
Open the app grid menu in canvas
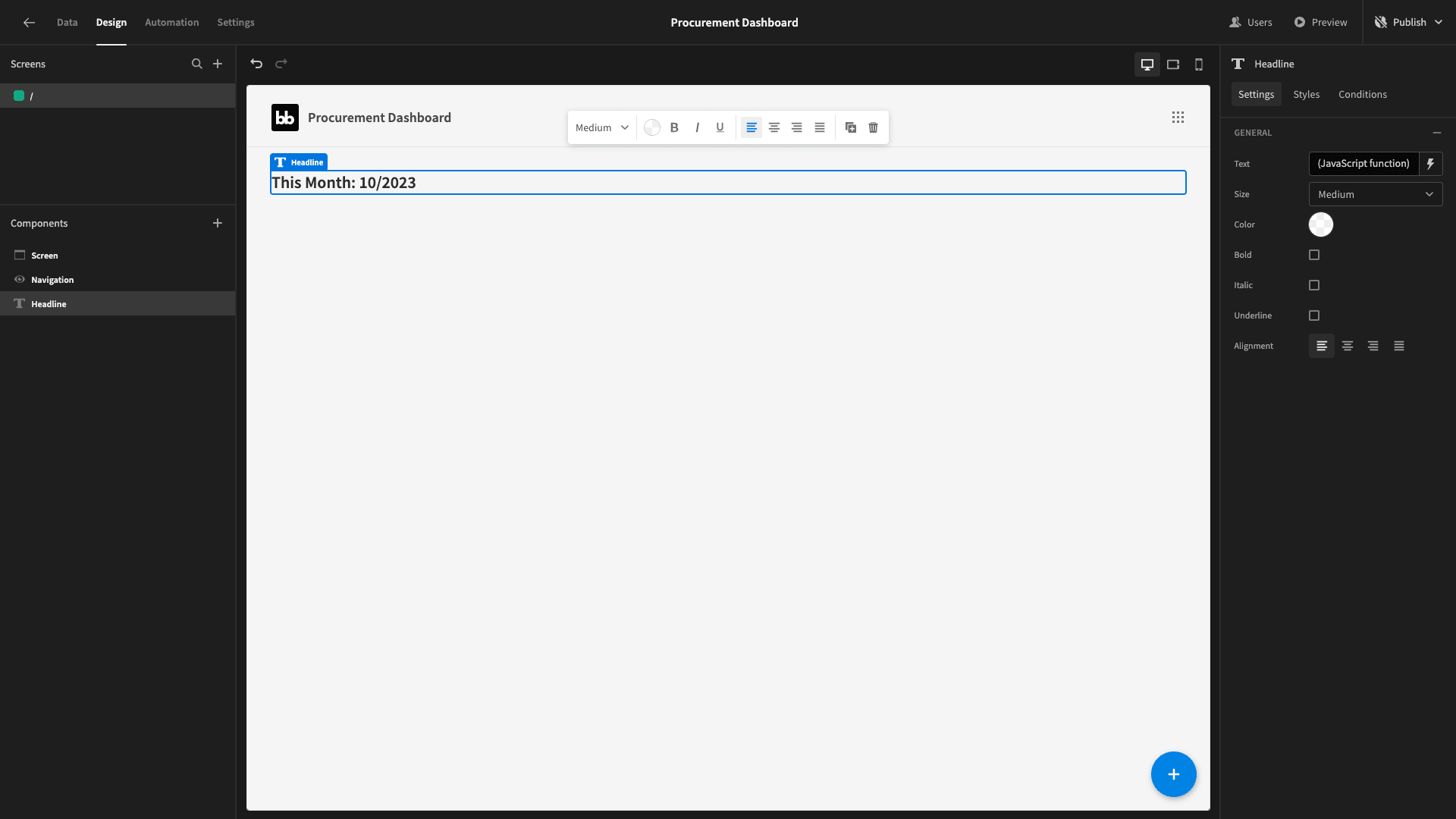point(1178,118)
